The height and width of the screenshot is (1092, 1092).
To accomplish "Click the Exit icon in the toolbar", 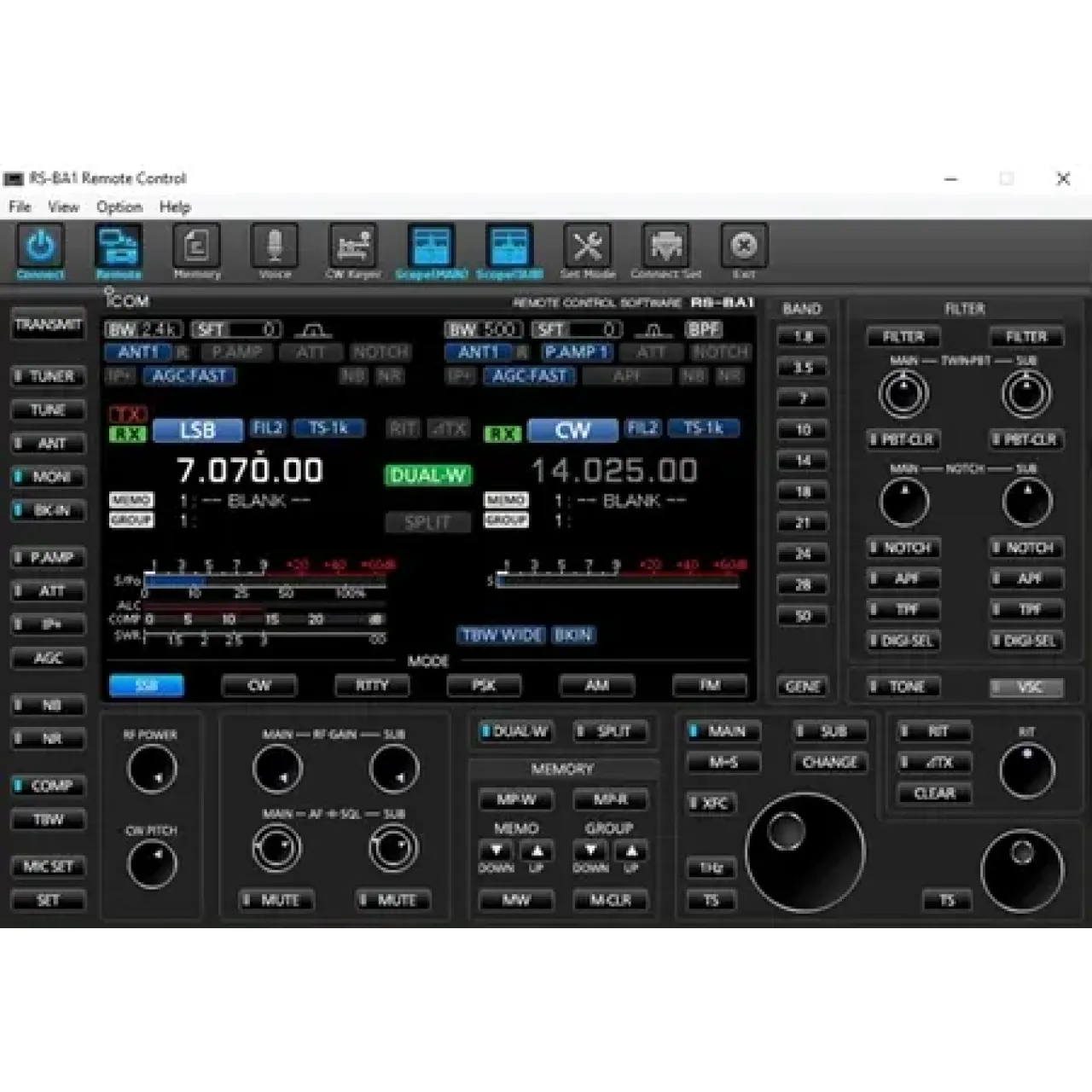I will (x=743, y=249).
